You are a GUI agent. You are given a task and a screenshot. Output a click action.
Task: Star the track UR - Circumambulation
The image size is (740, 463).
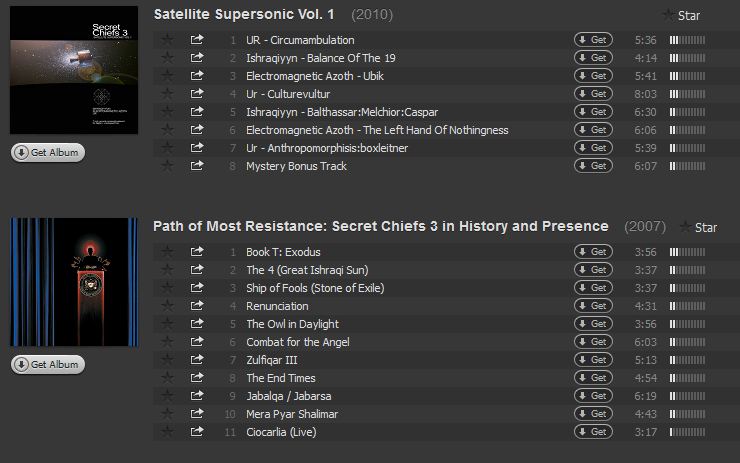point(168,40)
